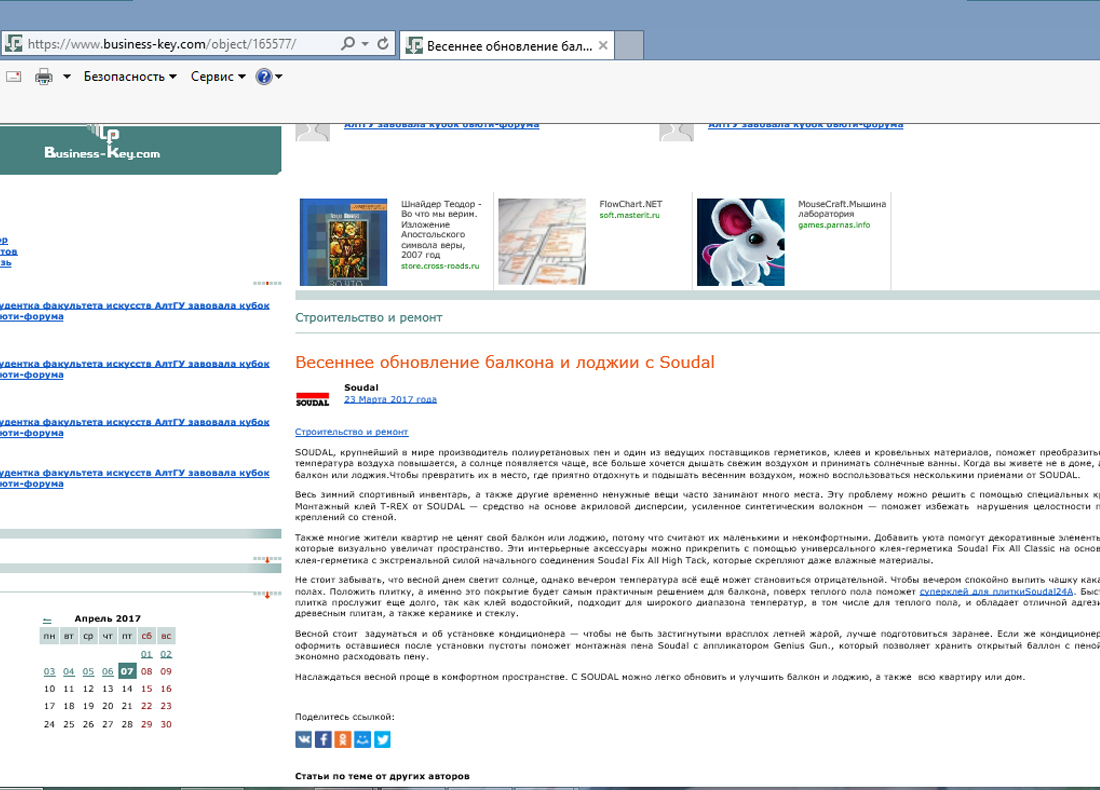Click the blue help question icon
This screenshot has height=790, width=1100.
point(264,76)
